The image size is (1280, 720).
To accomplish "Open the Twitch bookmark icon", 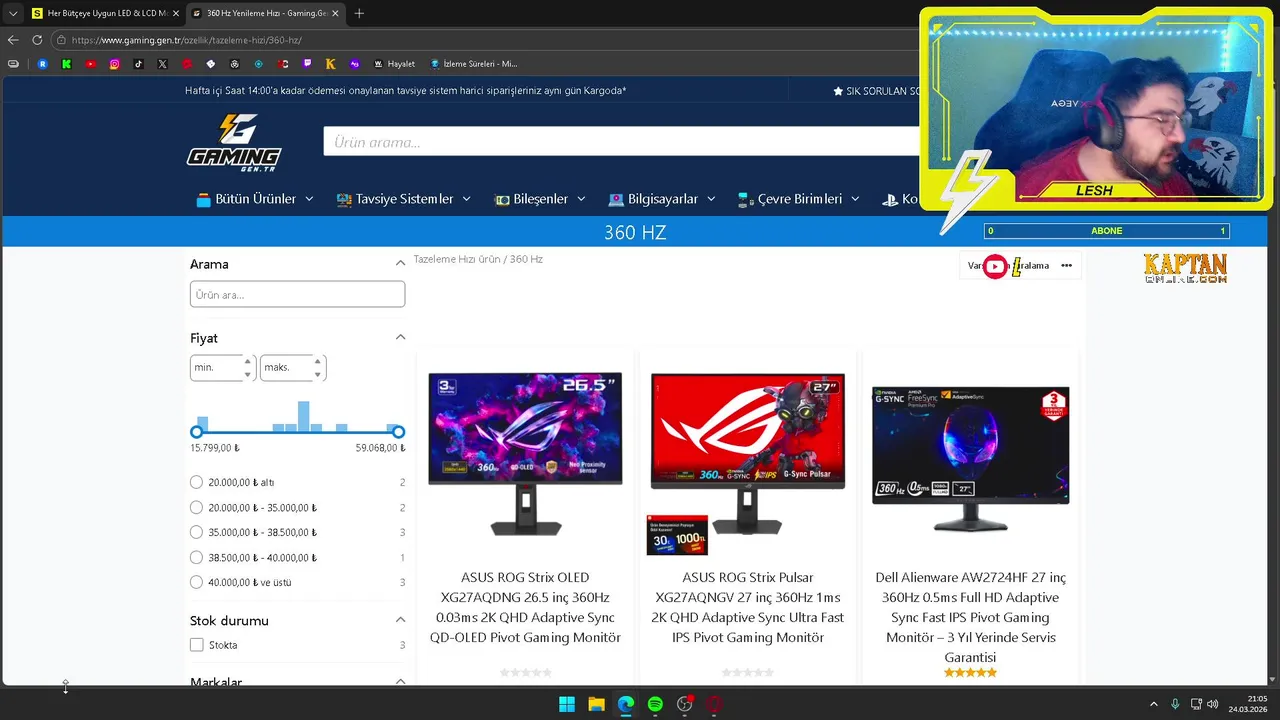I will 307,64.
